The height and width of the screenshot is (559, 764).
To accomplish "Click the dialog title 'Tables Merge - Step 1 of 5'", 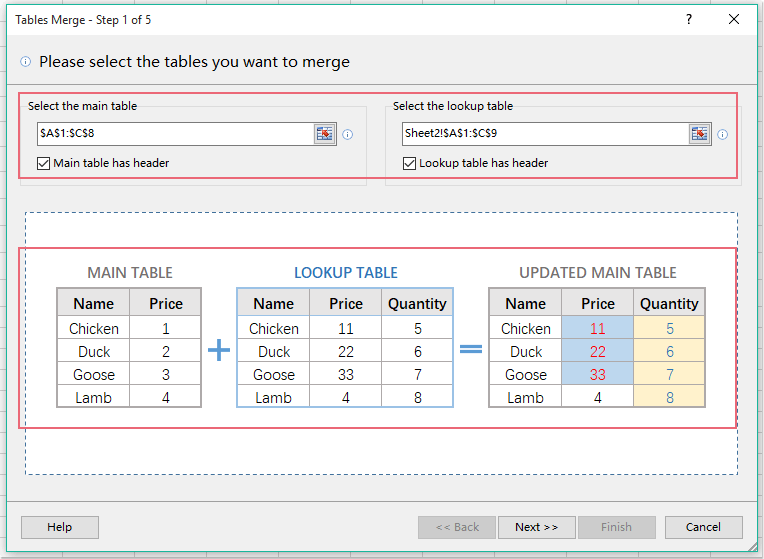I will 83,20.
